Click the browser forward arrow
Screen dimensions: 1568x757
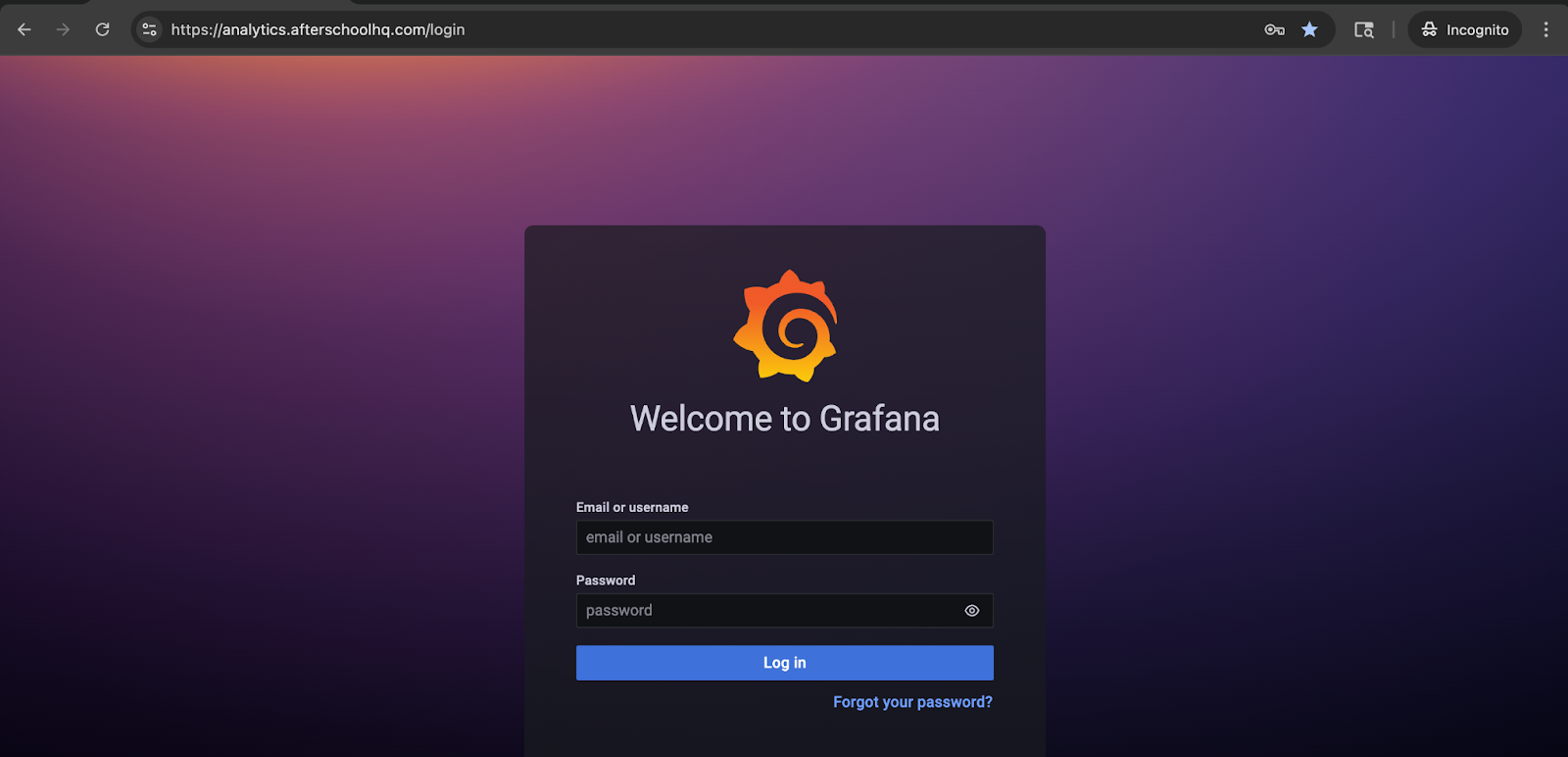63,29
